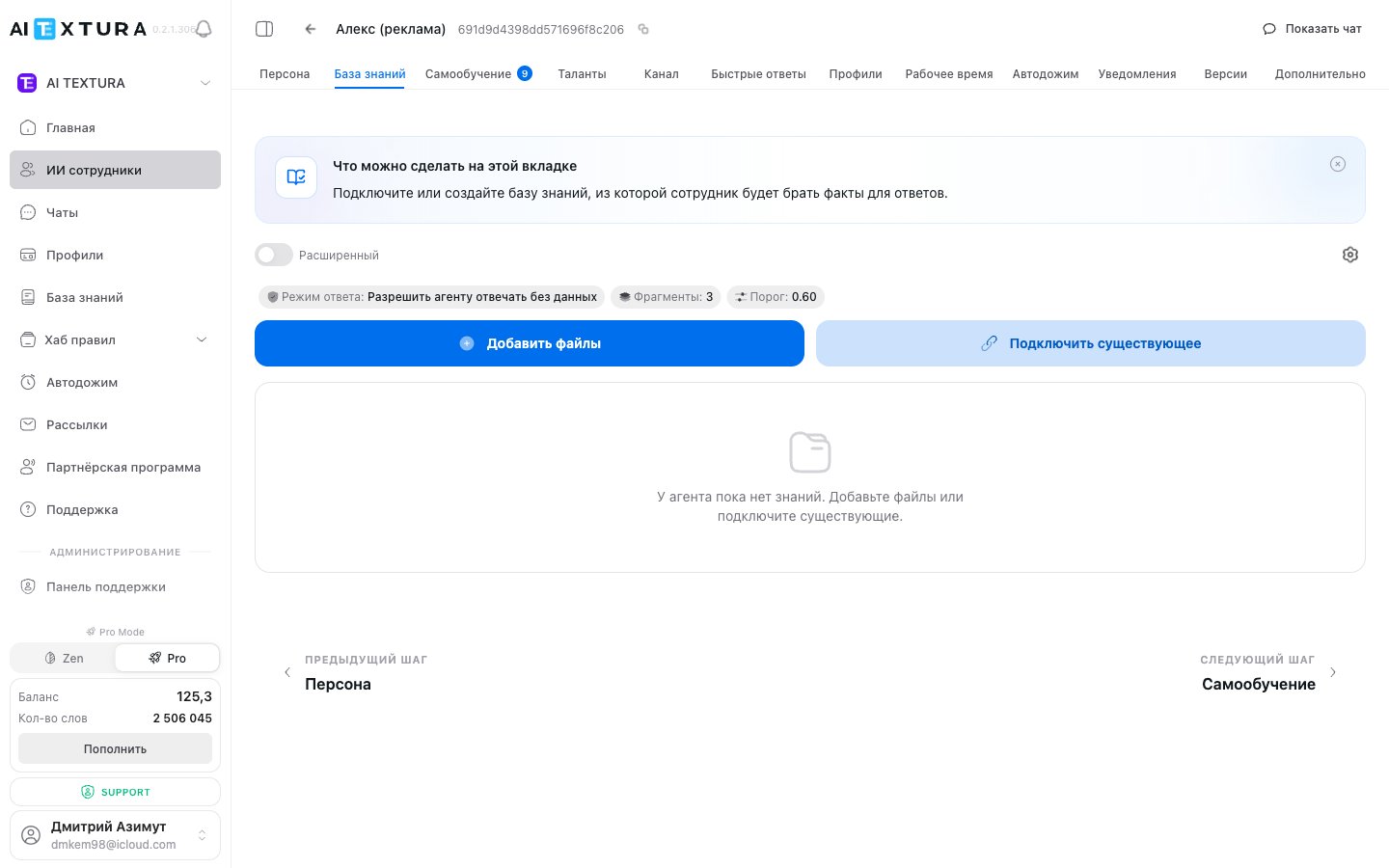Screen dimensions: 1389x868
Task: Click the Рассылки envelope icon in sidebar
Action: tap(28, 424)
